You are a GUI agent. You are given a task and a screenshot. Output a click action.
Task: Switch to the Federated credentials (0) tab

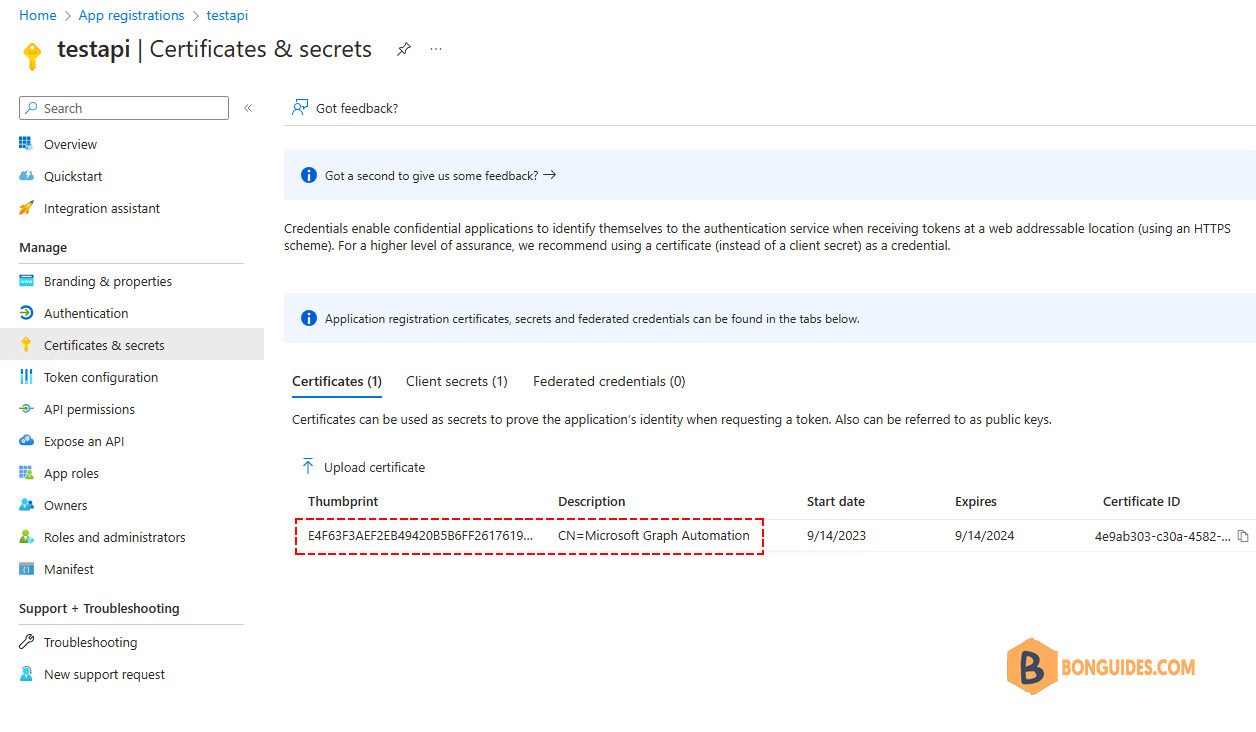click(x=609, y=381)
